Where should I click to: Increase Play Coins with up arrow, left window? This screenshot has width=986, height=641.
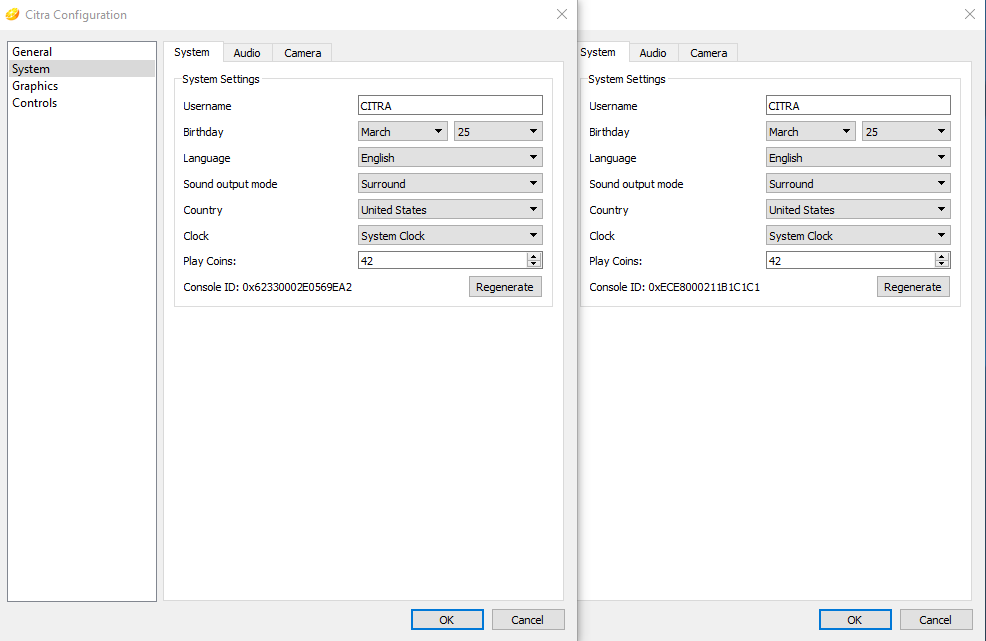point(534,256)
